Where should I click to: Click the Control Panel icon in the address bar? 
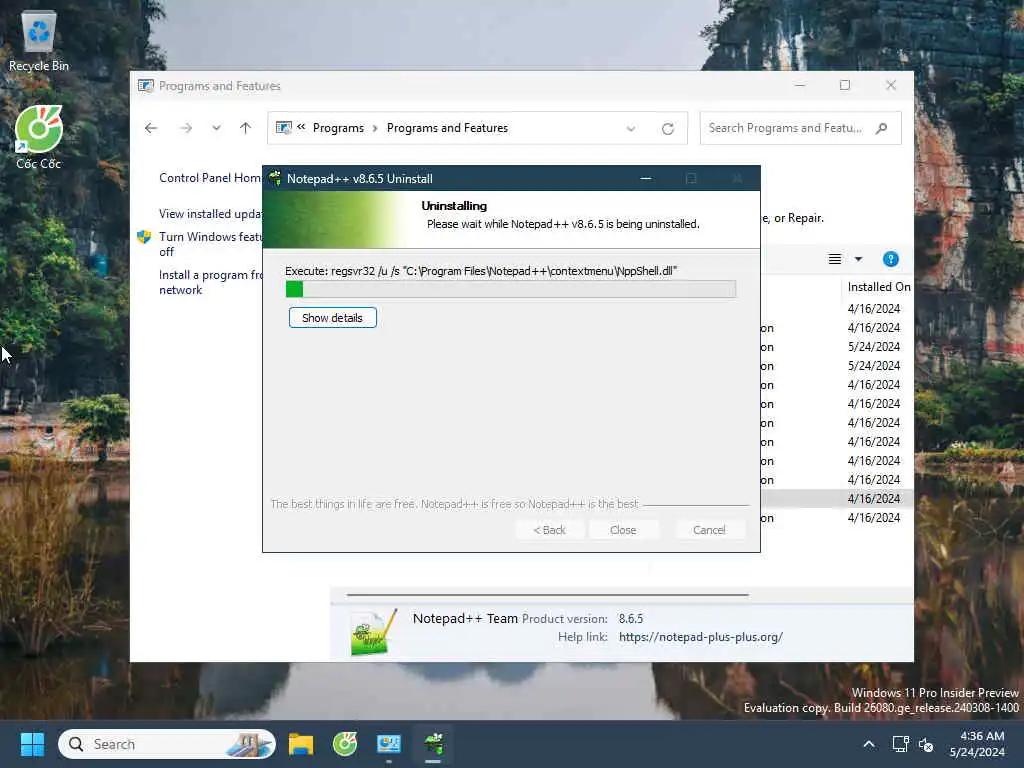tap(283, 128)
